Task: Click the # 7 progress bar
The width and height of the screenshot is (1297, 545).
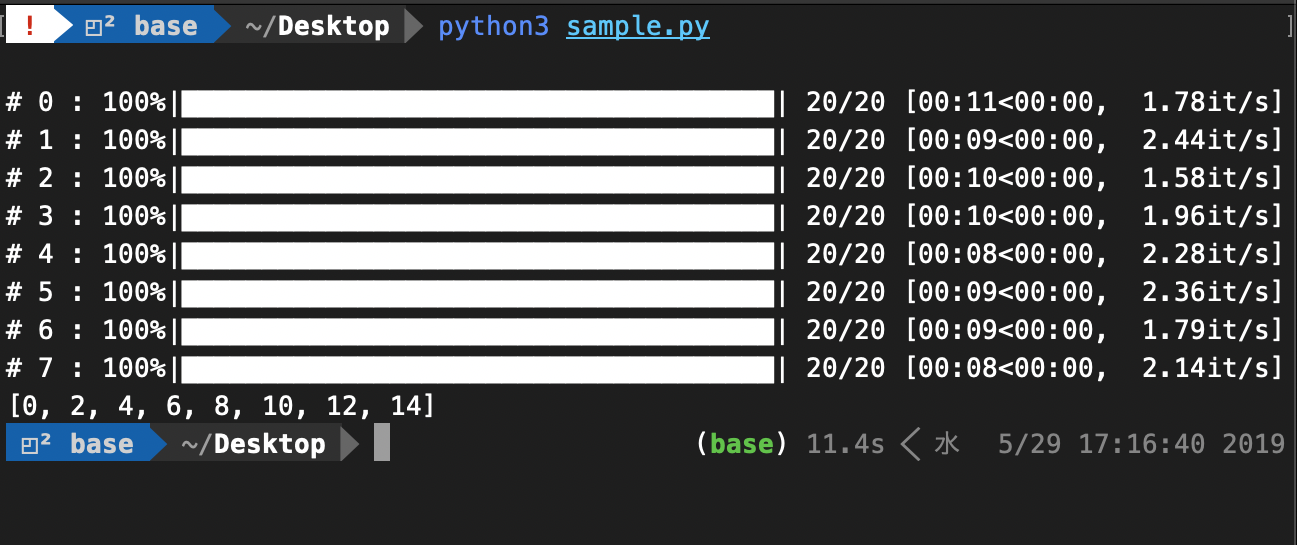Action: pos(478,369)
